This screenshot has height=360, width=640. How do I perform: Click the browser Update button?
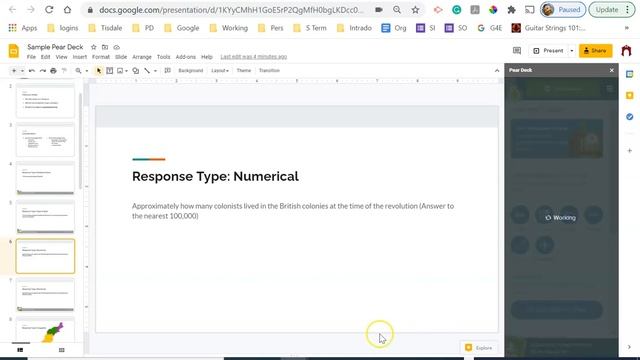611,10
